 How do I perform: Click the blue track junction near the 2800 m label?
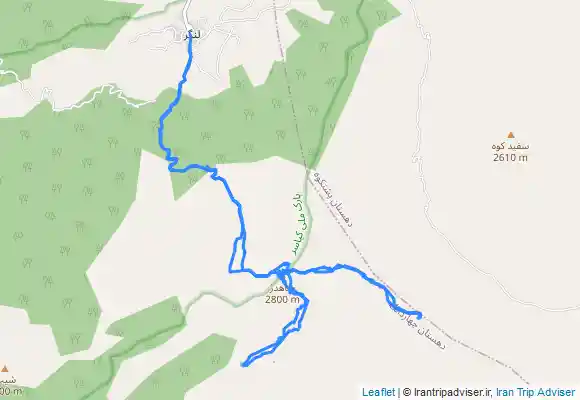(283, 272)
